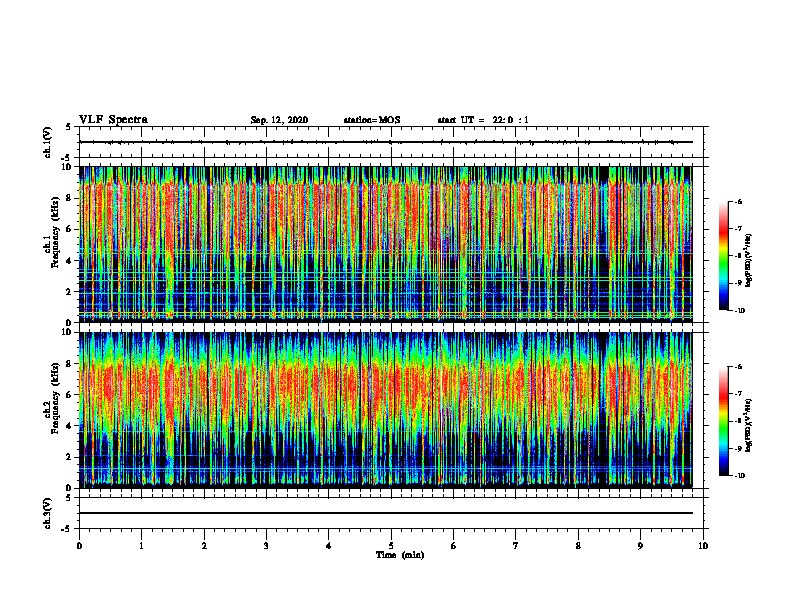Click the "8" frequency tick on ch.1 spectrogram
792x612 pixels.
click(69, 198)
